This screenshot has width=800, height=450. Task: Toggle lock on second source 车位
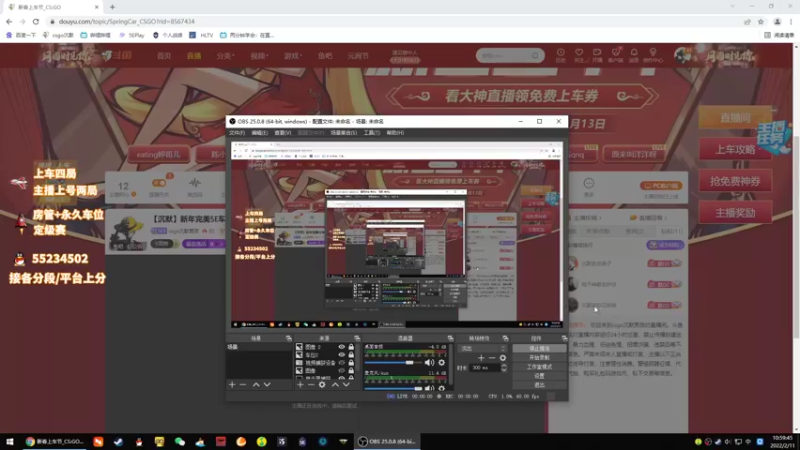pos(351,355)
